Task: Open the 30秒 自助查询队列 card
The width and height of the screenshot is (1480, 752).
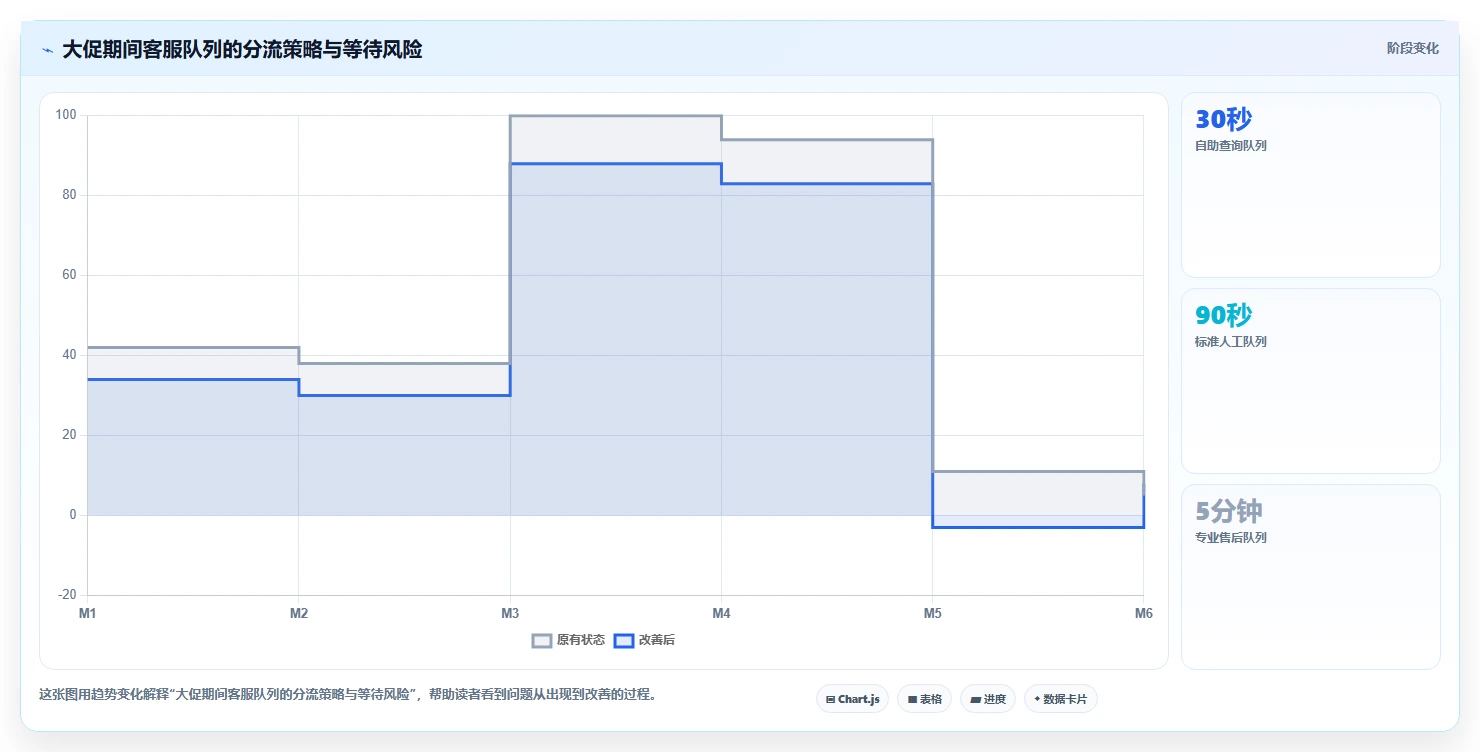Action: click(x=1311, y=185)
